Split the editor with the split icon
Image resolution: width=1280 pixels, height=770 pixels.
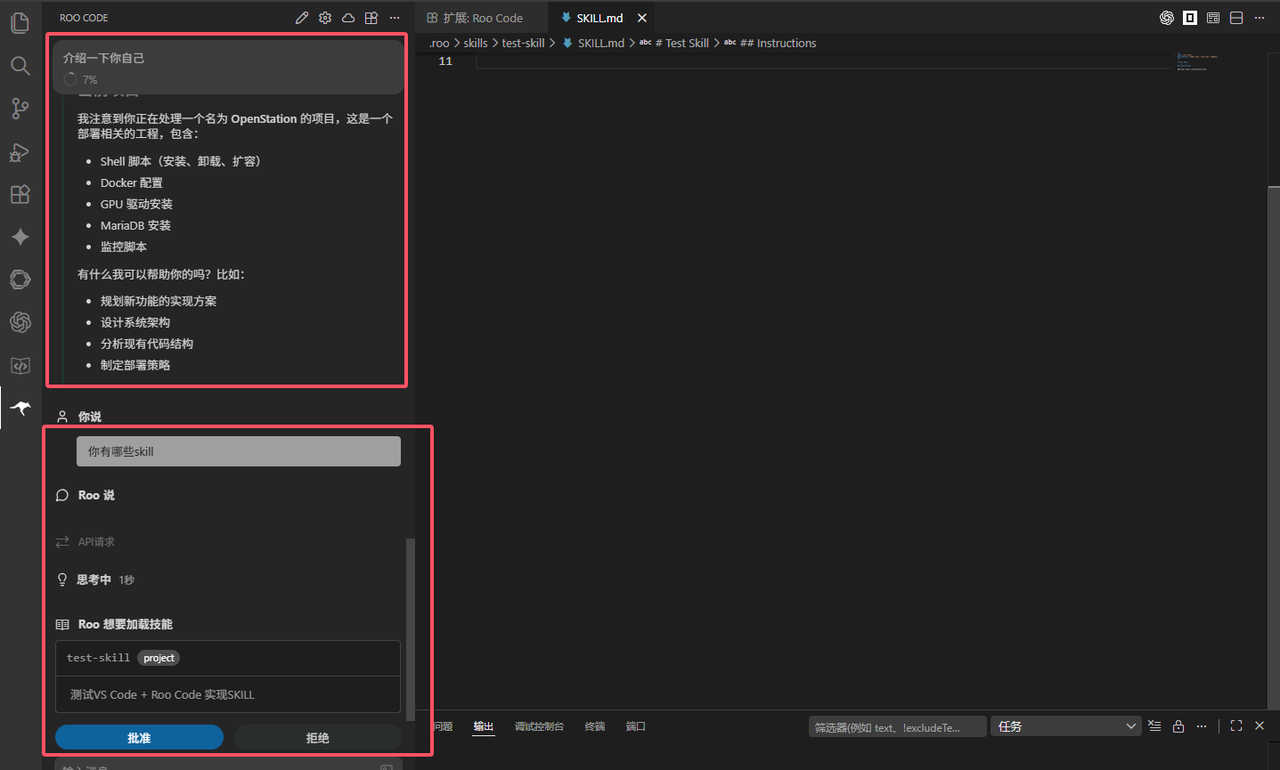point(1236,18)
